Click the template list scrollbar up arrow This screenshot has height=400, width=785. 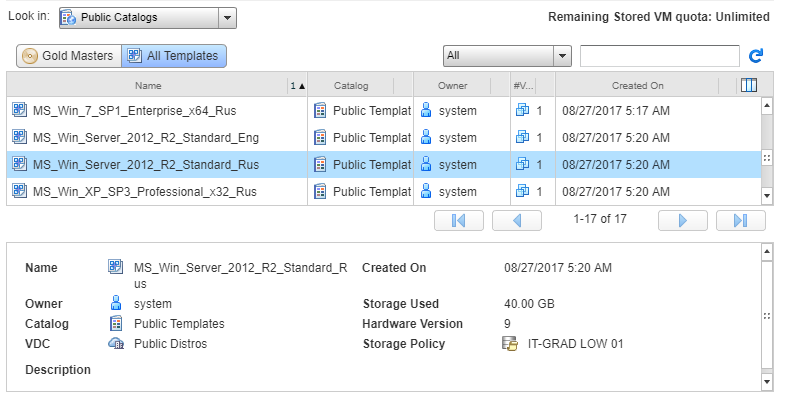point(766,105)
